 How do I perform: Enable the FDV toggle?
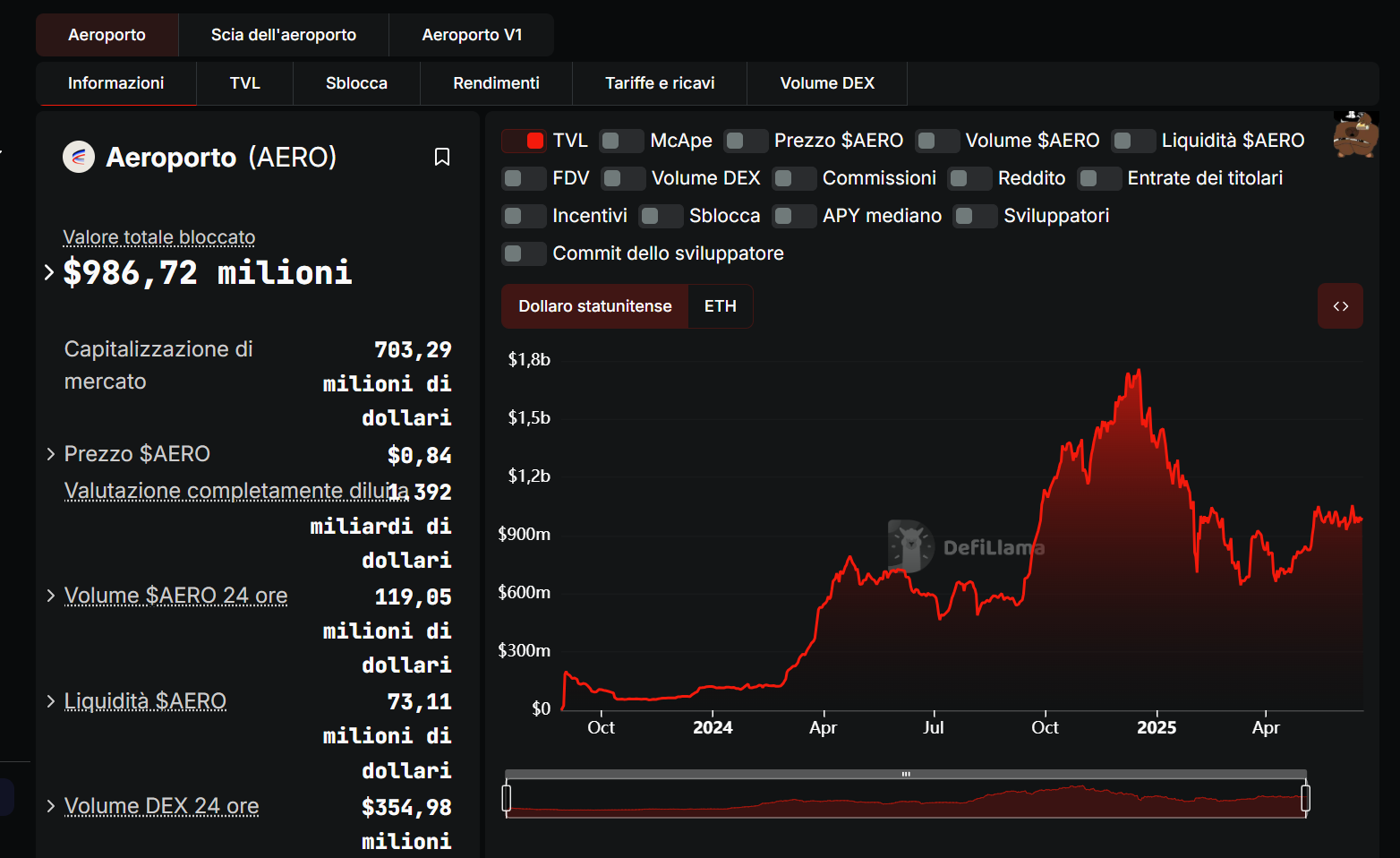pos(524,178)
